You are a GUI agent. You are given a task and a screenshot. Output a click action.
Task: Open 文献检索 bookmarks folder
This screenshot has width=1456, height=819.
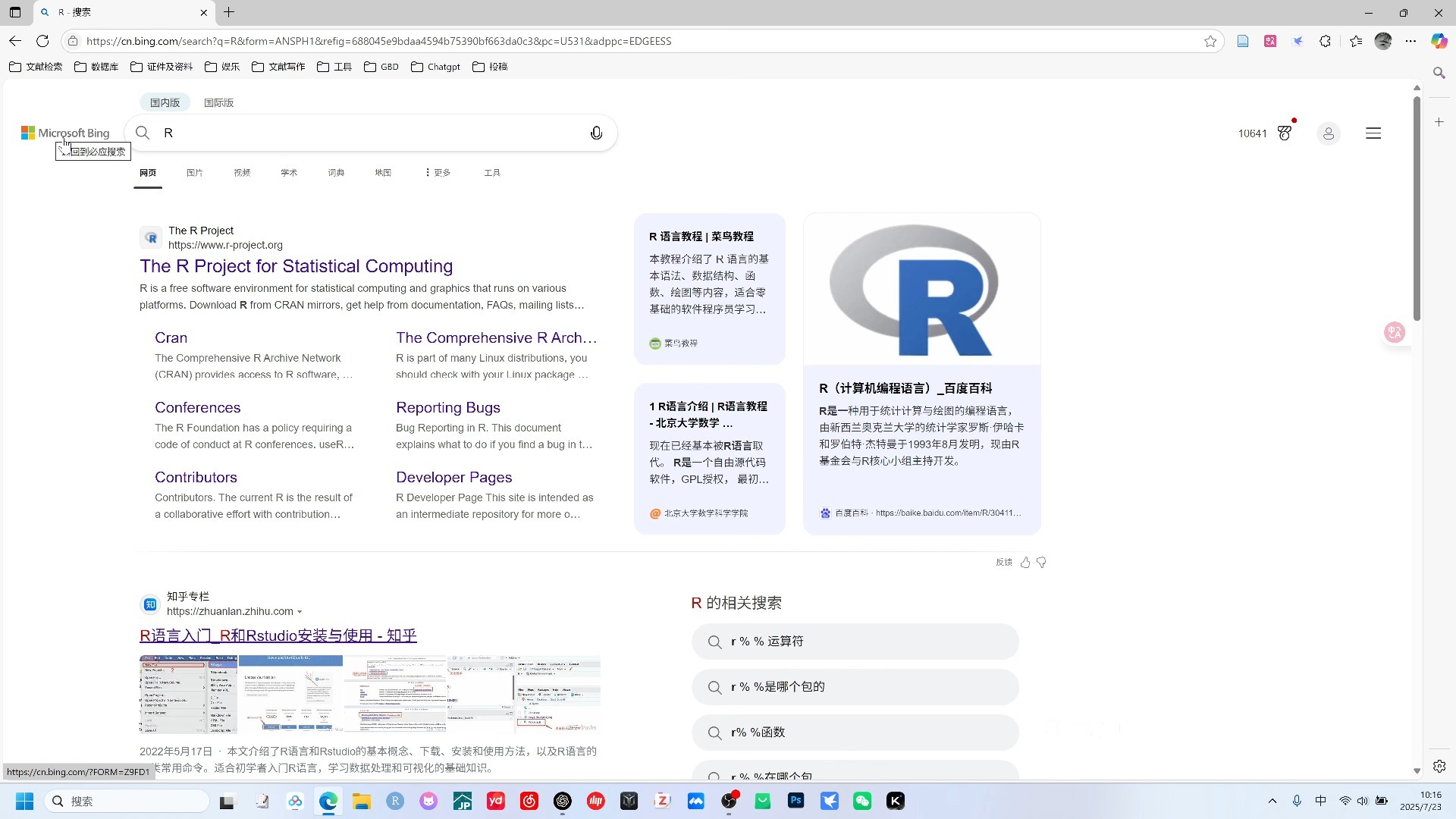[36, 67]
